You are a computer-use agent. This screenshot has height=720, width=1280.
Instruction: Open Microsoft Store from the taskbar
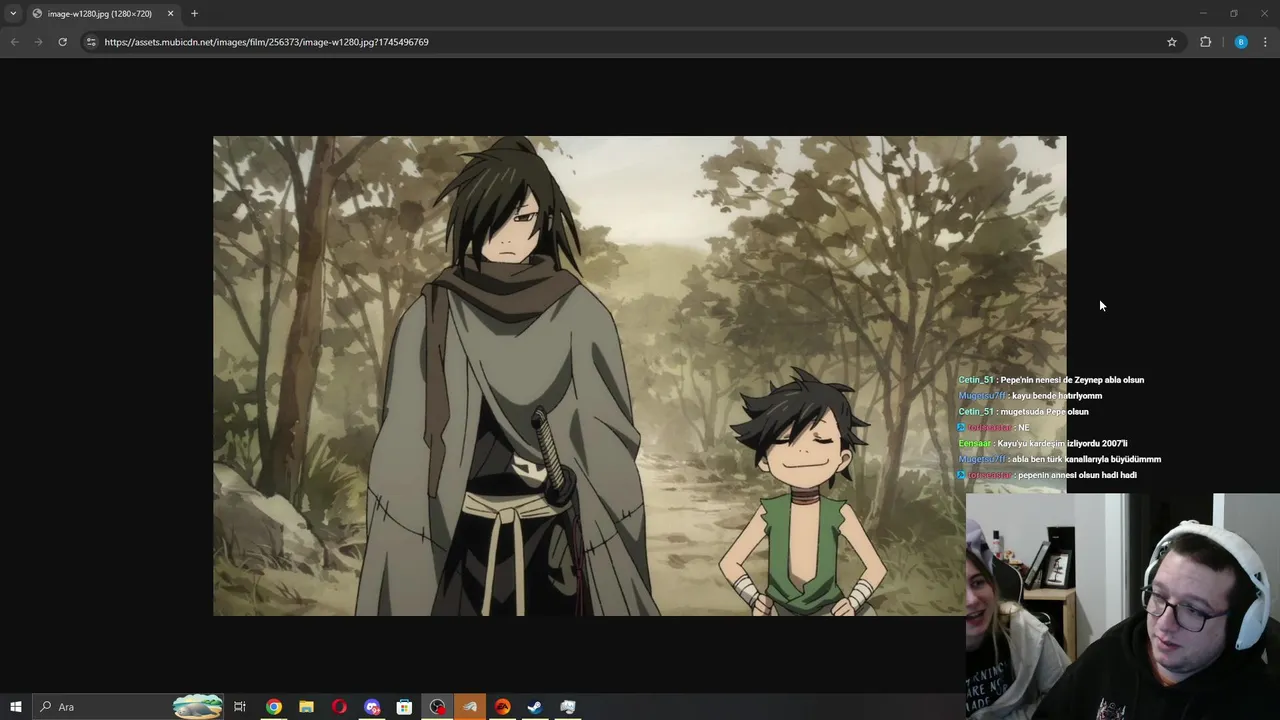click(x=404, y=707)
